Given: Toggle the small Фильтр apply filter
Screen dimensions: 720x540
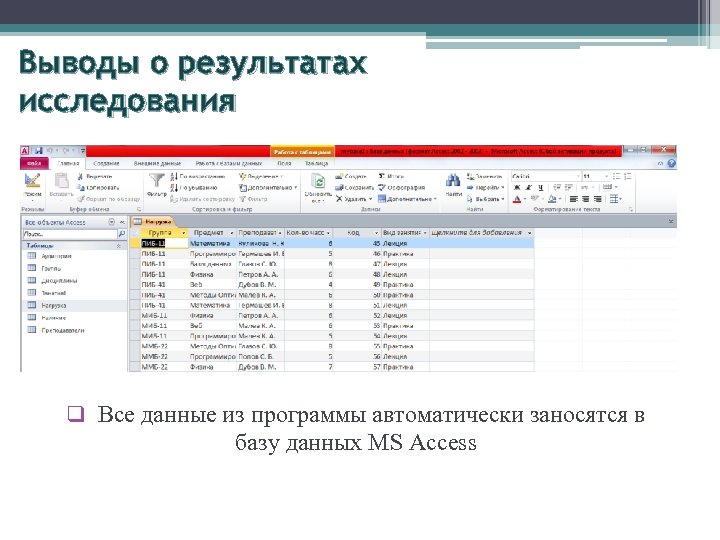Looking at the screenshot, I should [x=253, y=199].
